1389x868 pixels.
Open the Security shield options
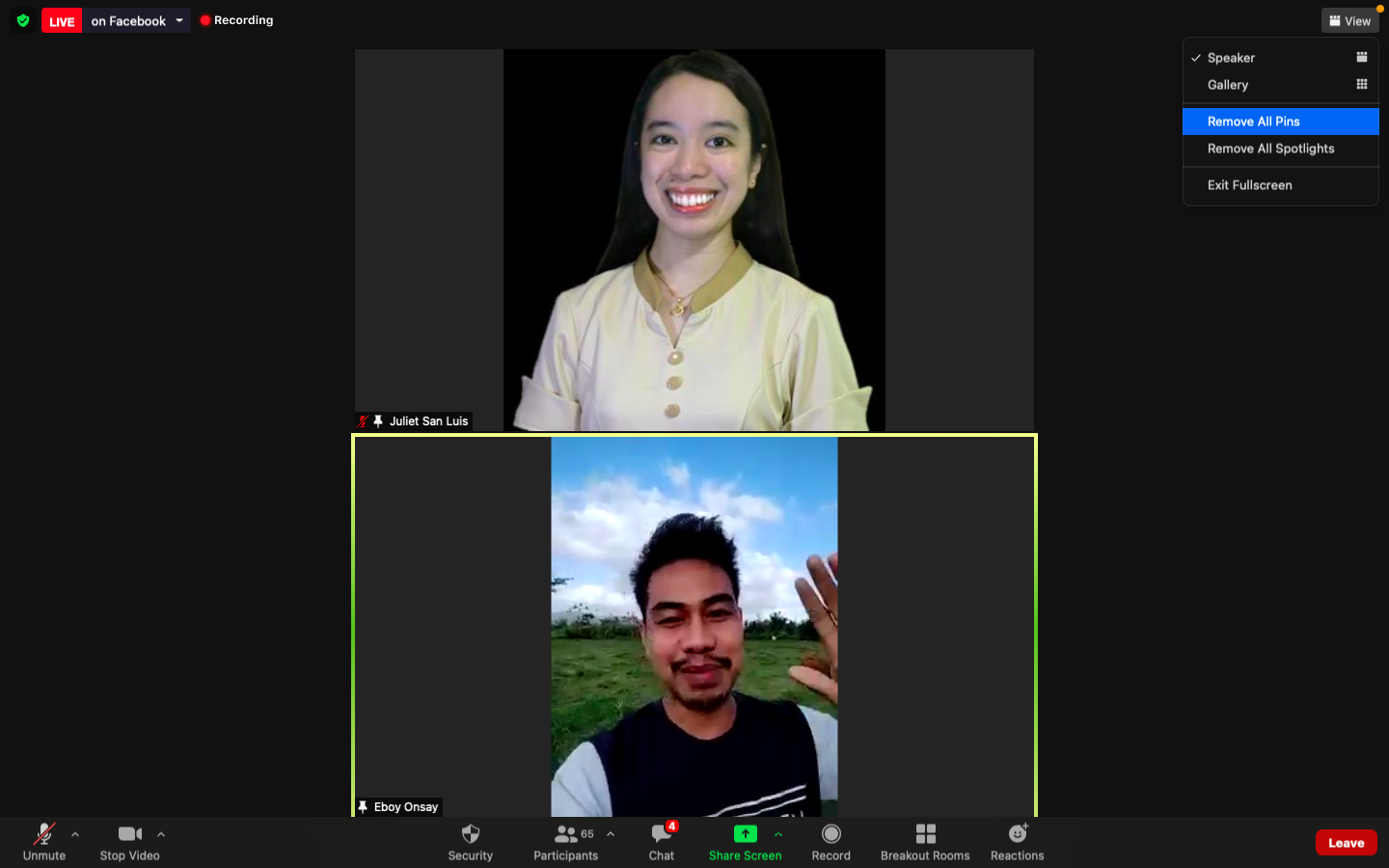[x=470, y=841]
